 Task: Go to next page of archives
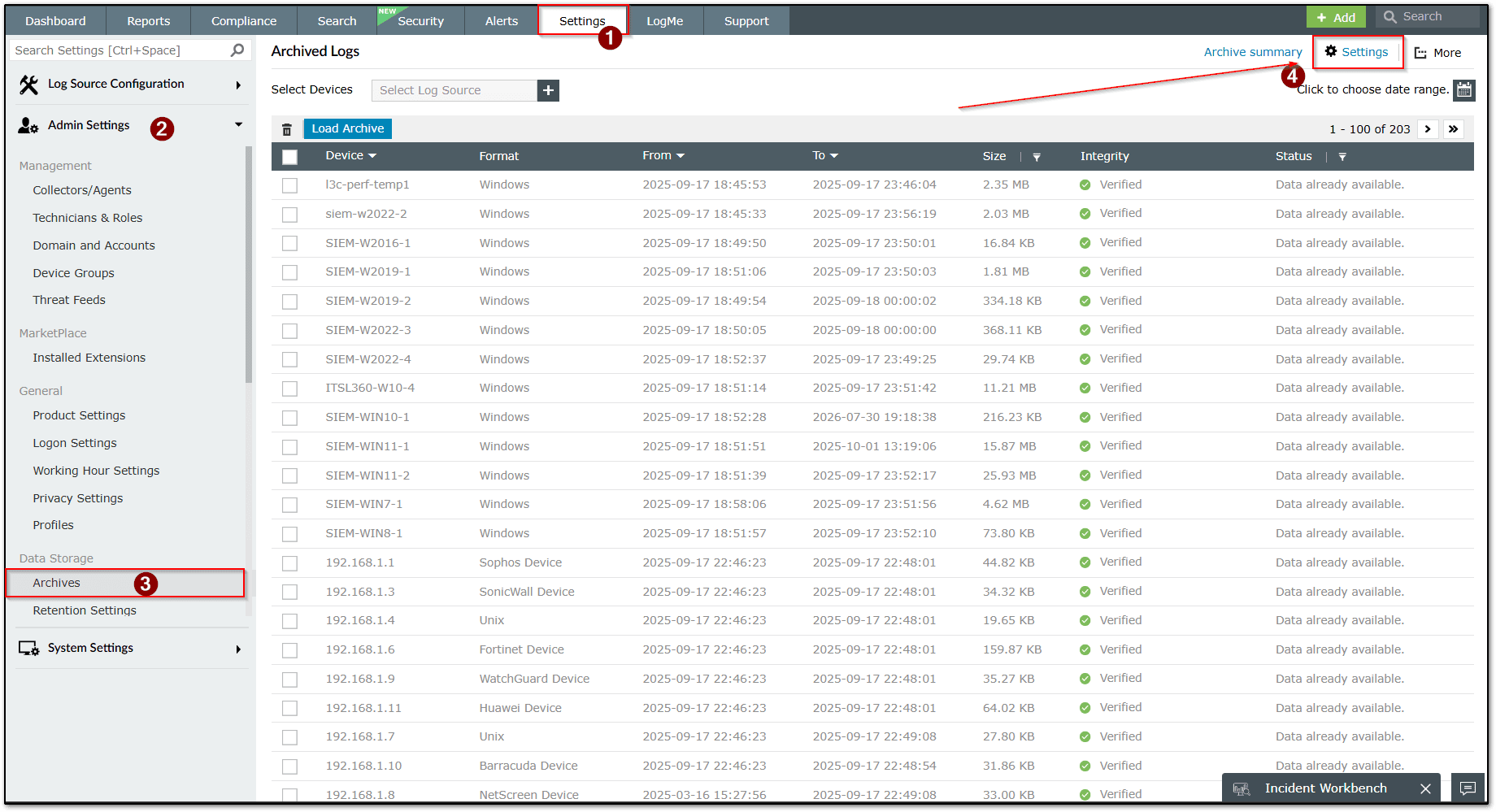[x=1428, y=129]
